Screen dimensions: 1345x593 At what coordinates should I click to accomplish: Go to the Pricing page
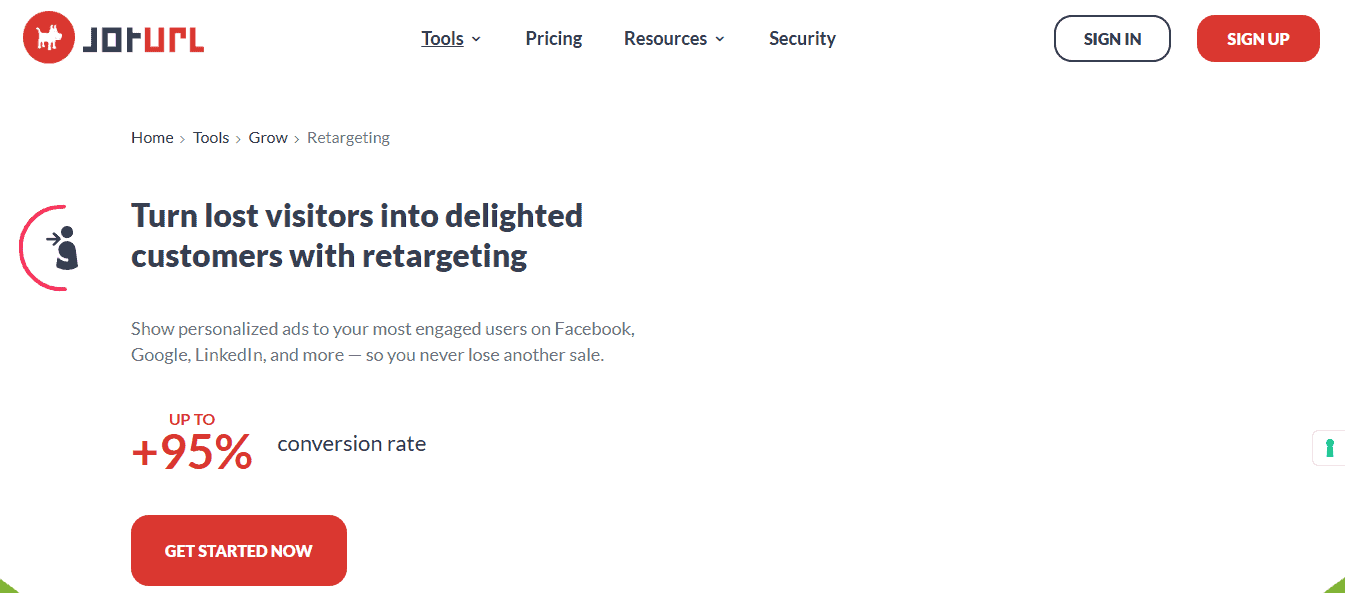tap(554, 38)
